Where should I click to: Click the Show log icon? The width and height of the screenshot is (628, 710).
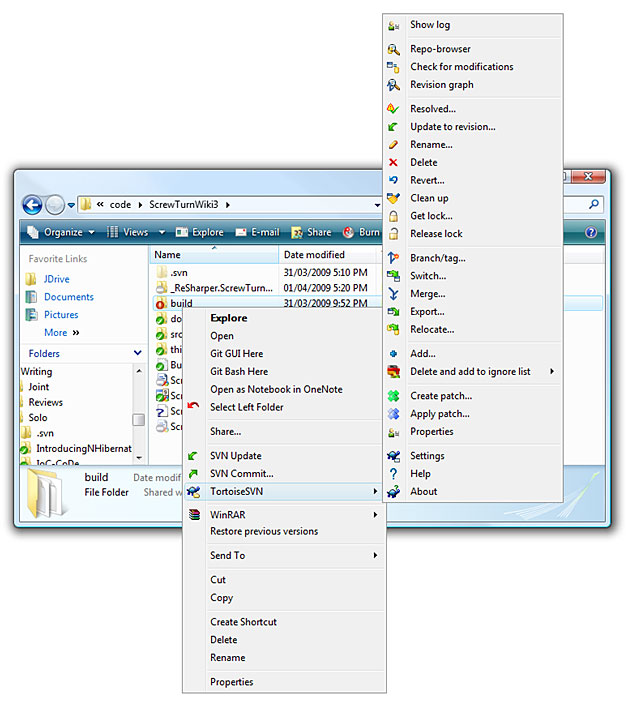[393, 26]
